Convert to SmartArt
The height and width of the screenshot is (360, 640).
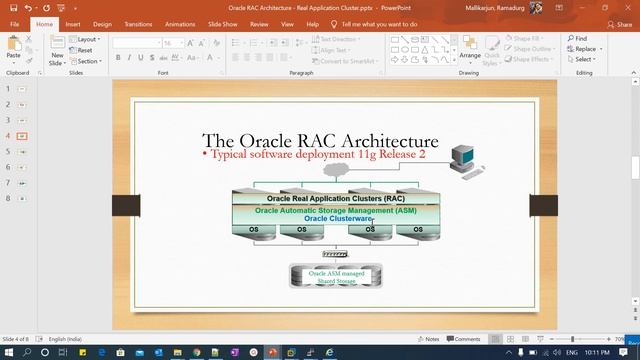[x=345, y=61]
